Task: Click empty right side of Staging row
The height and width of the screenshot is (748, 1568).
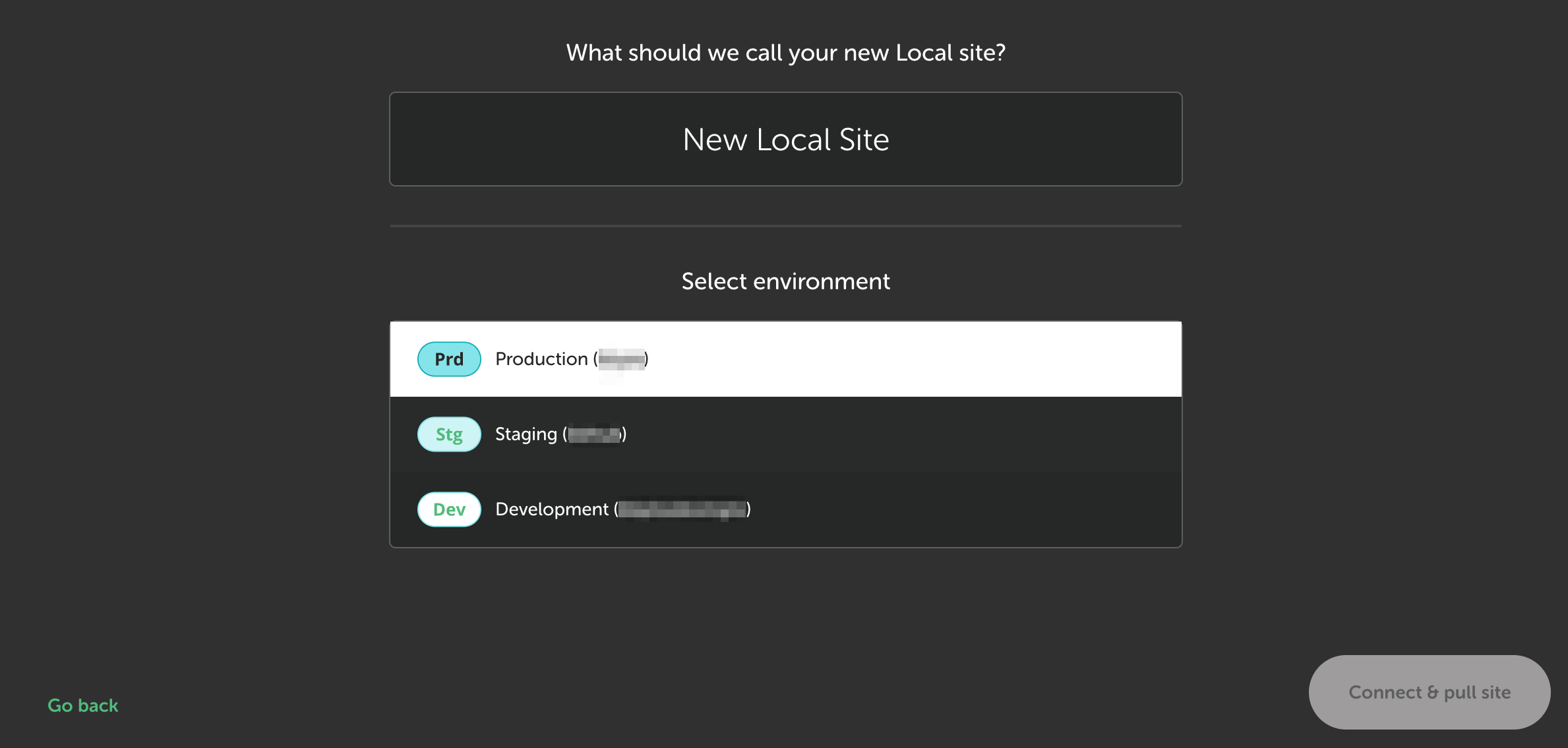Action: [x=1022, y=434]
